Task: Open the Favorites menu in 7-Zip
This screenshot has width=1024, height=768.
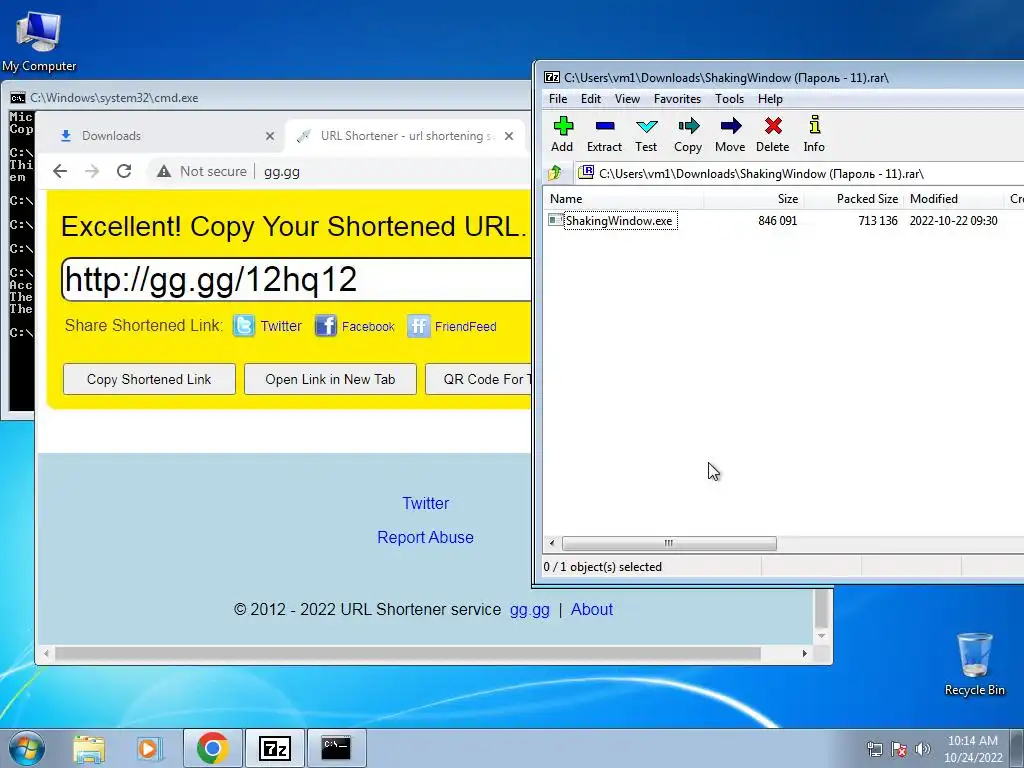Action: [677, 99]
